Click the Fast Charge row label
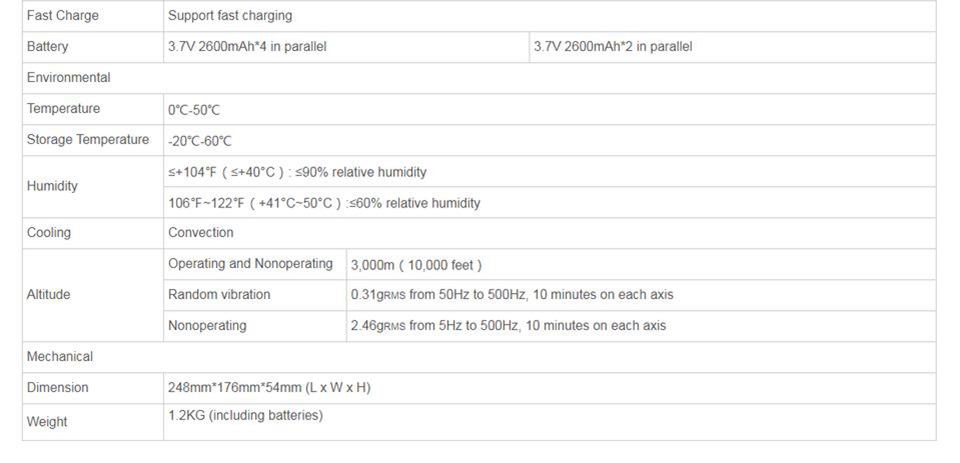 pos(63,16)
